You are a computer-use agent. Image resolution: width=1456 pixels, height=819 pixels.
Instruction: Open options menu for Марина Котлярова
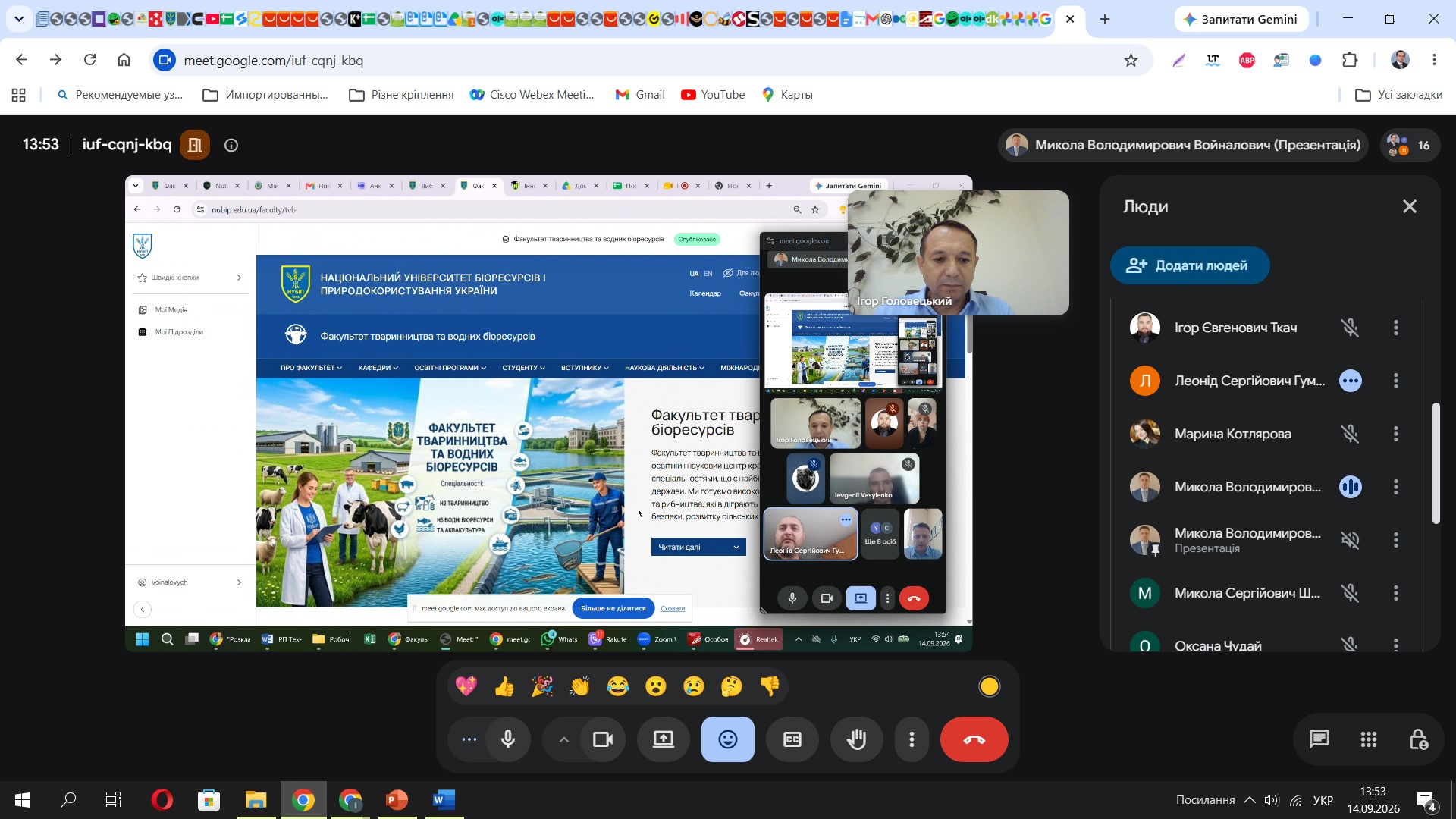tap(1396, 434)
